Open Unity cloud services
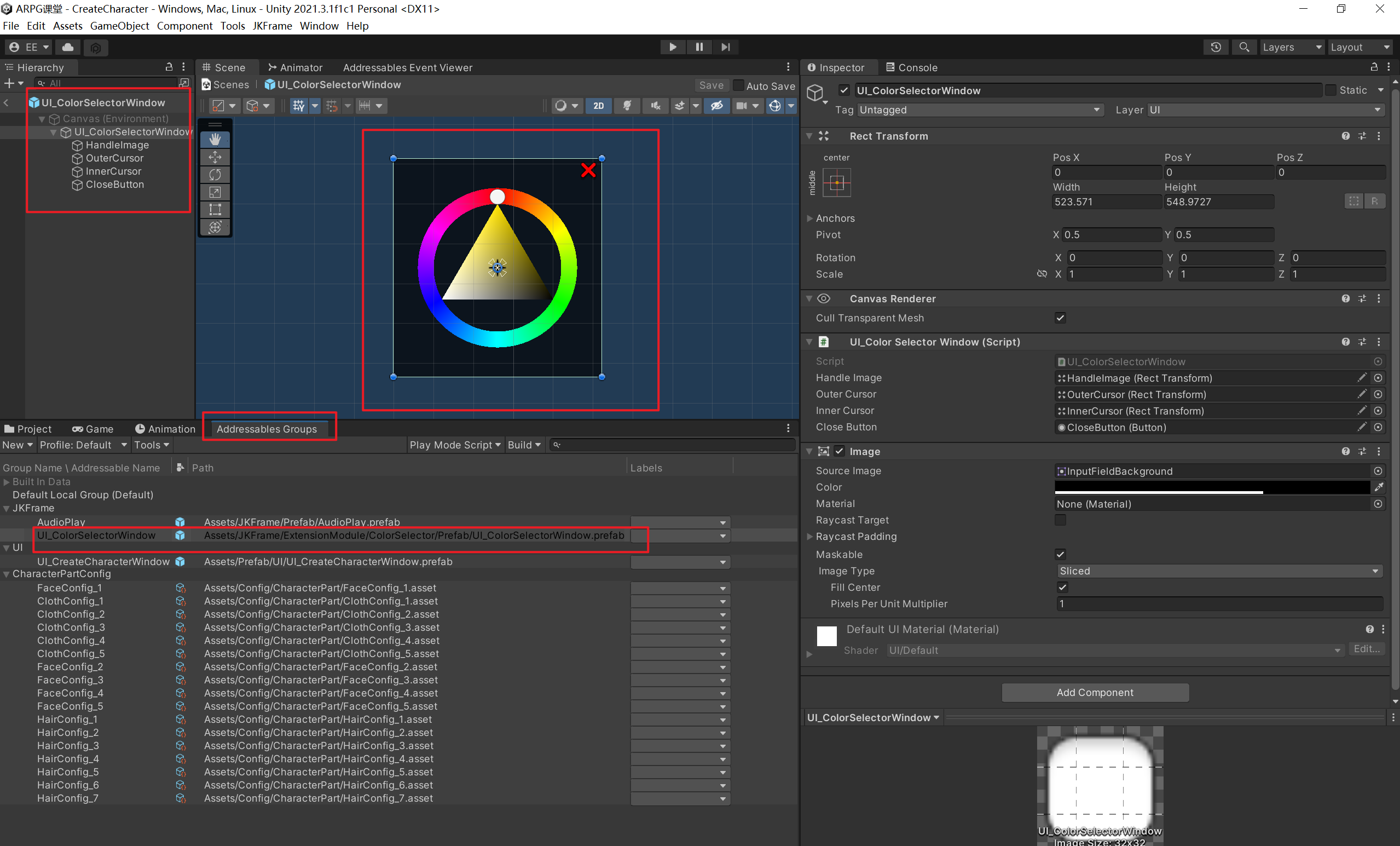The height and width of the screenshot is (846, 1400). pyautogui.click(x=68, y=47)
